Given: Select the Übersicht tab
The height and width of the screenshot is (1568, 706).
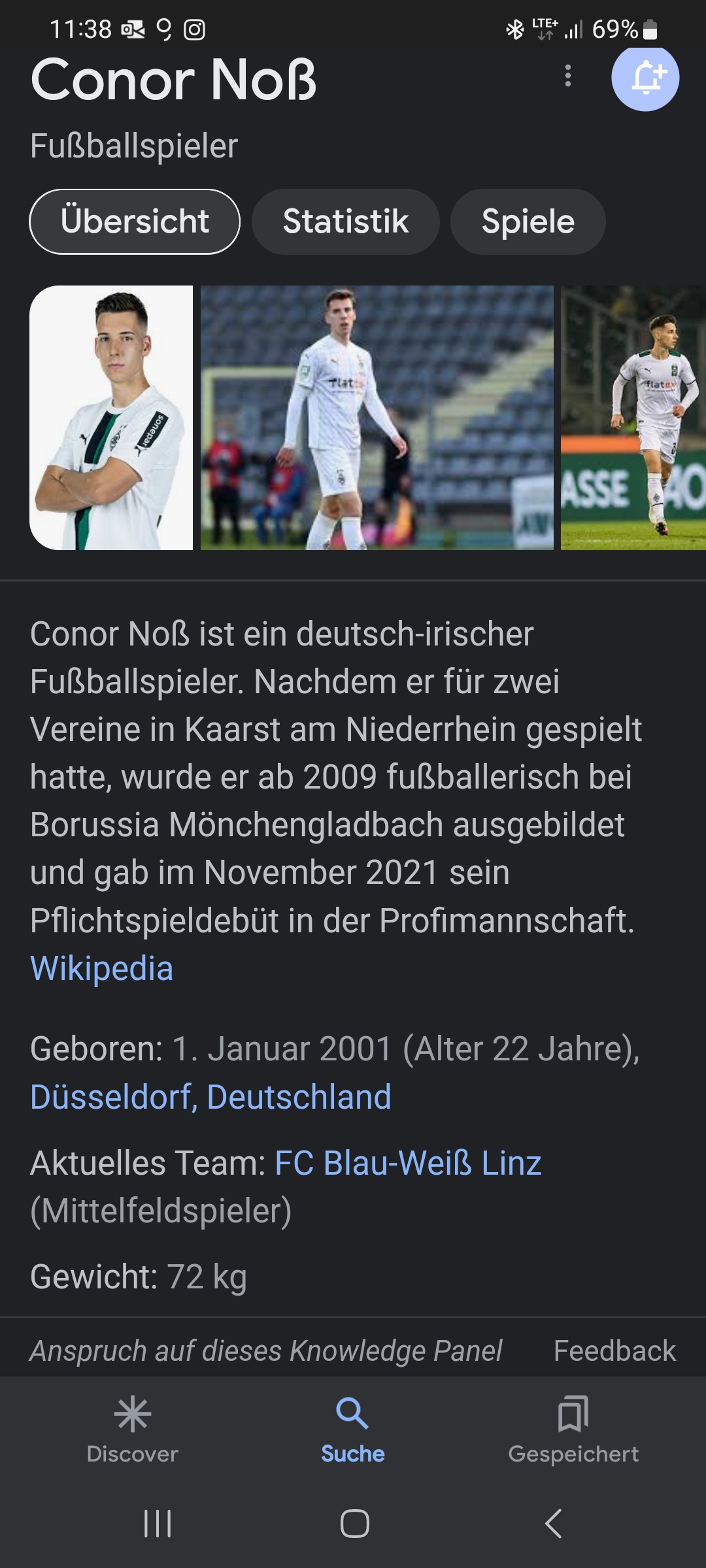Looking at the screenshot, I should click(135, 221).
